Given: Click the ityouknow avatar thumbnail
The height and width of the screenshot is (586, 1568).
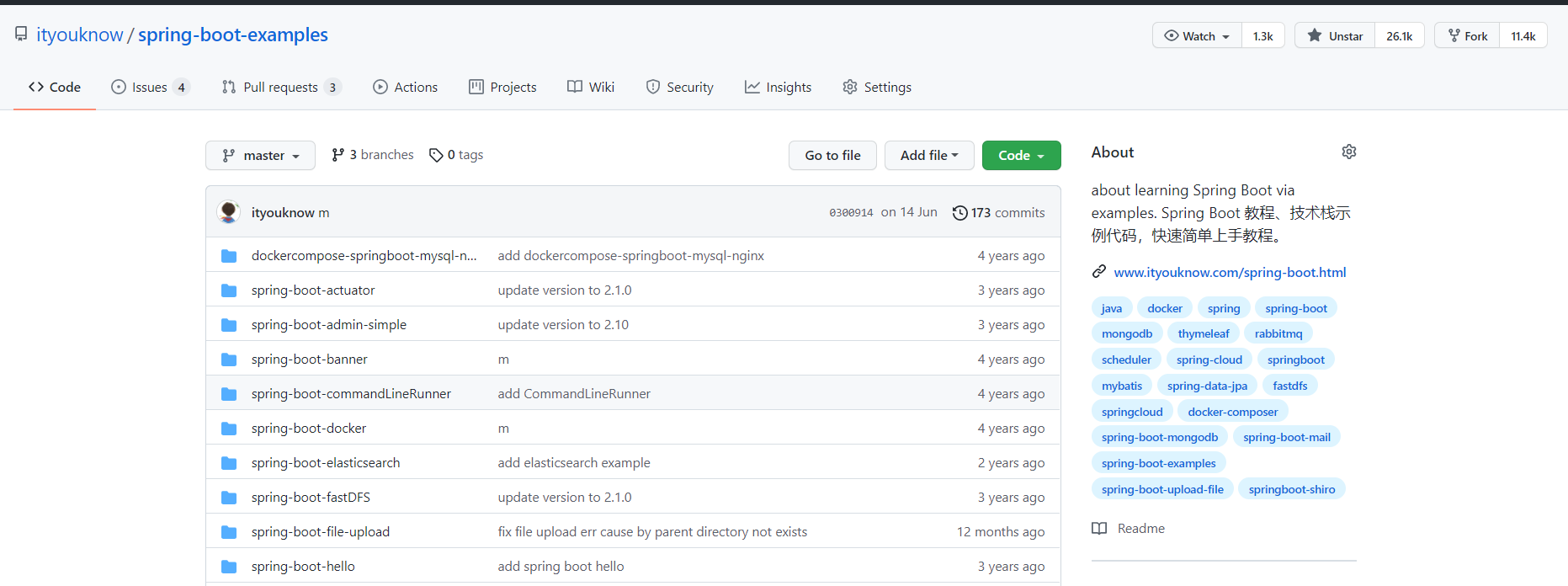Looking at the screenshot, I should click(x=228, y=212).
